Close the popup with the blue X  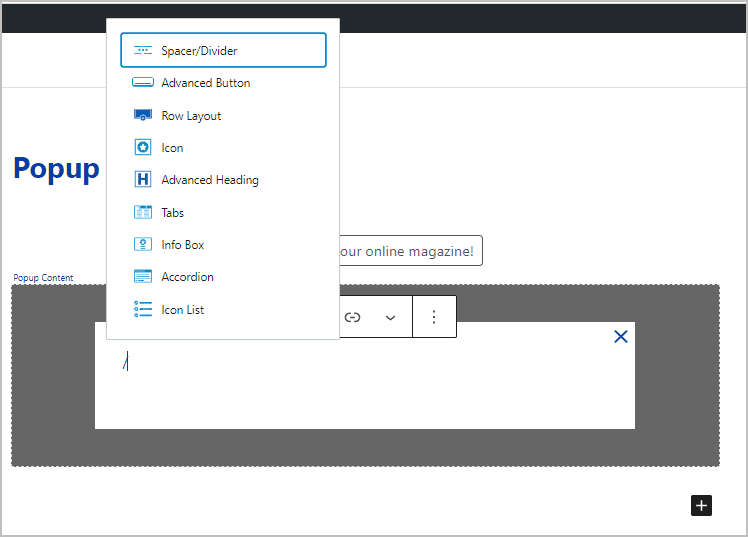coord(621,337)
